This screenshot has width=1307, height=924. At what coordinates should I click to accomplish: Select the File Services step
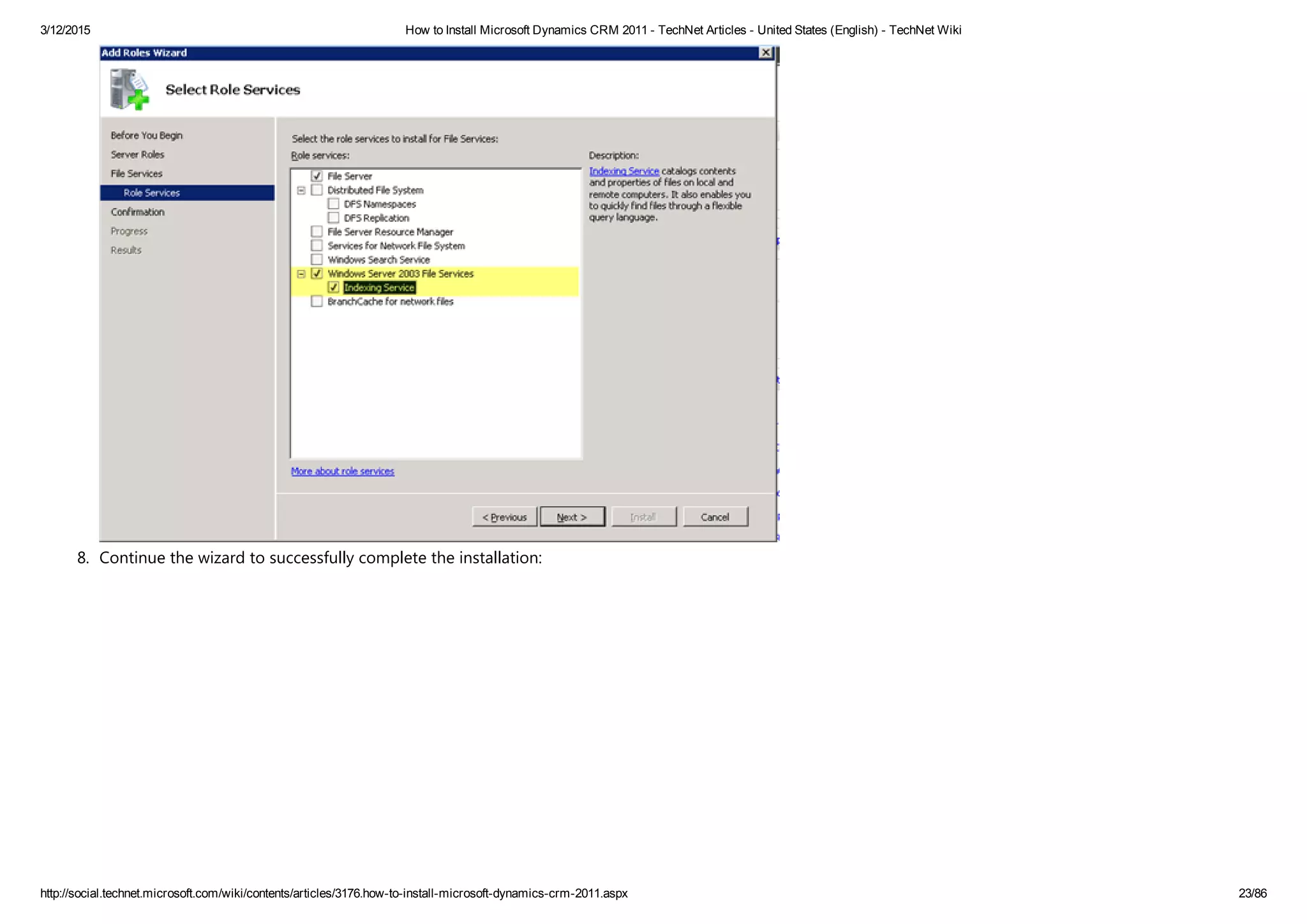point(137,174)
